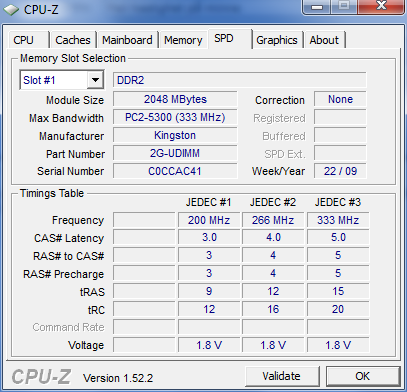Screen dimensions: 407x392
Task: Select the Memory tab
Action: [x=183, y=40]
